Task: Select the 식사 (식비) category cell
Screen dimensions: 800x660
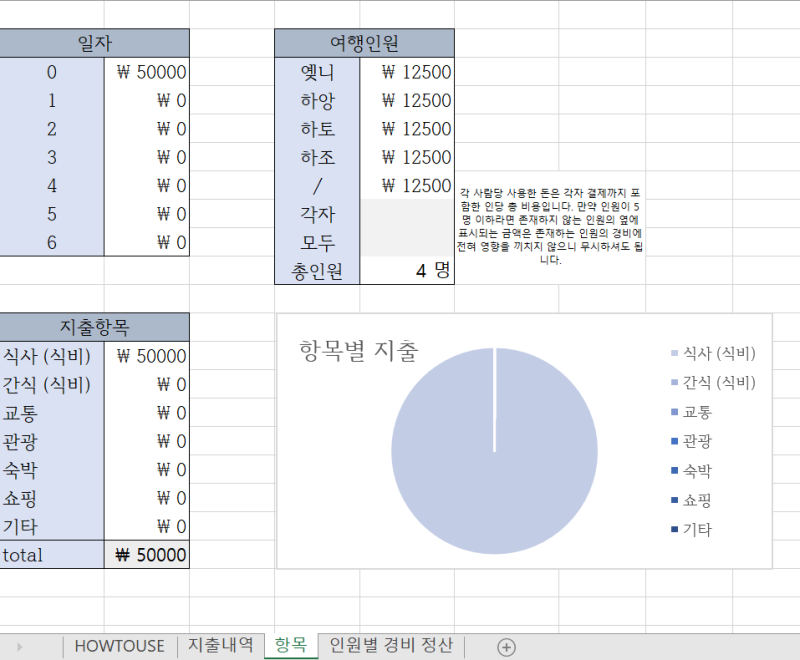Action: [x=52, y=356]
